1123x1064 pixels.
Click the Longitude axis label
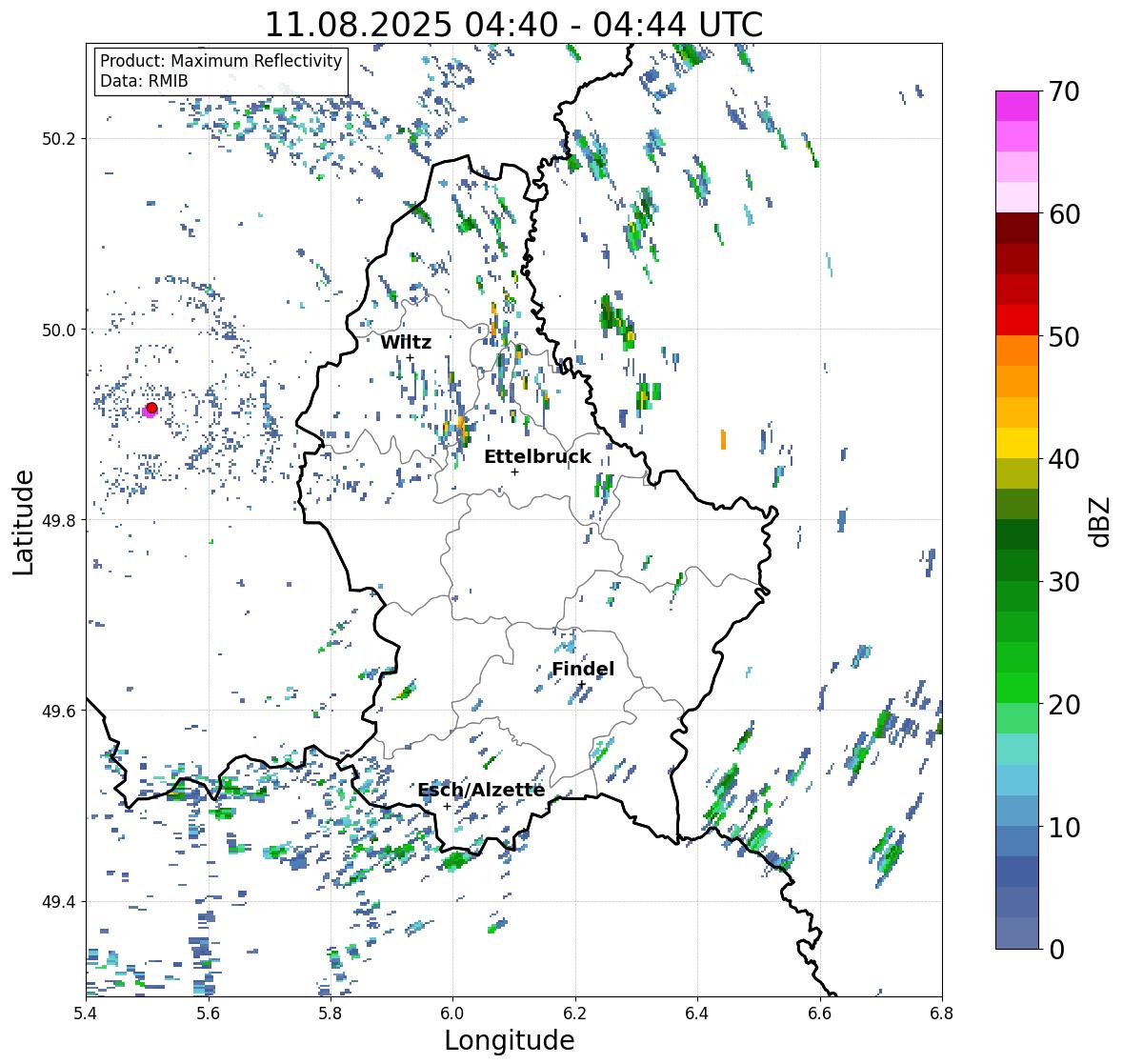pos(510,1040)
